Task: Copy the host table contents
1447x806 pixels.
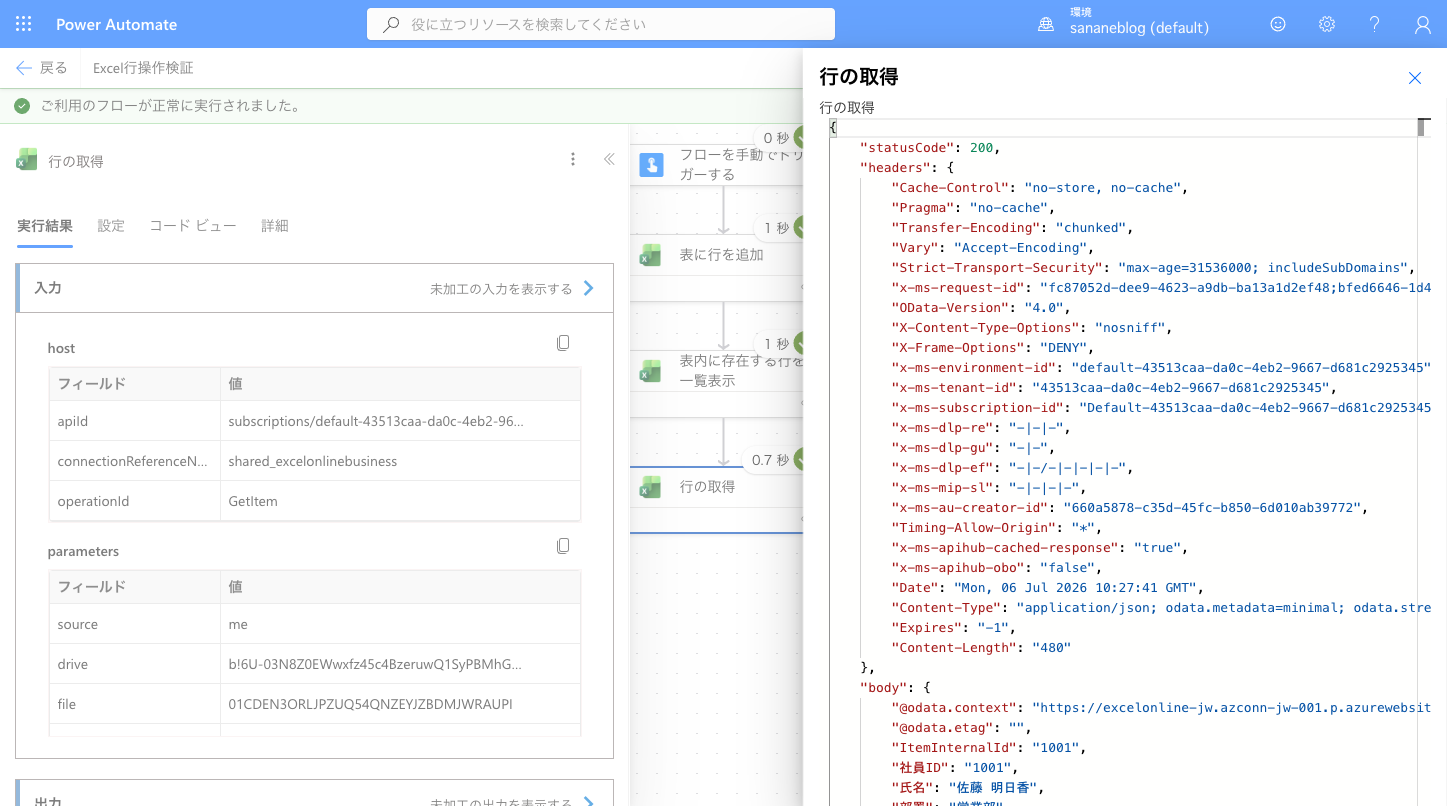Action: click(563, 343)
